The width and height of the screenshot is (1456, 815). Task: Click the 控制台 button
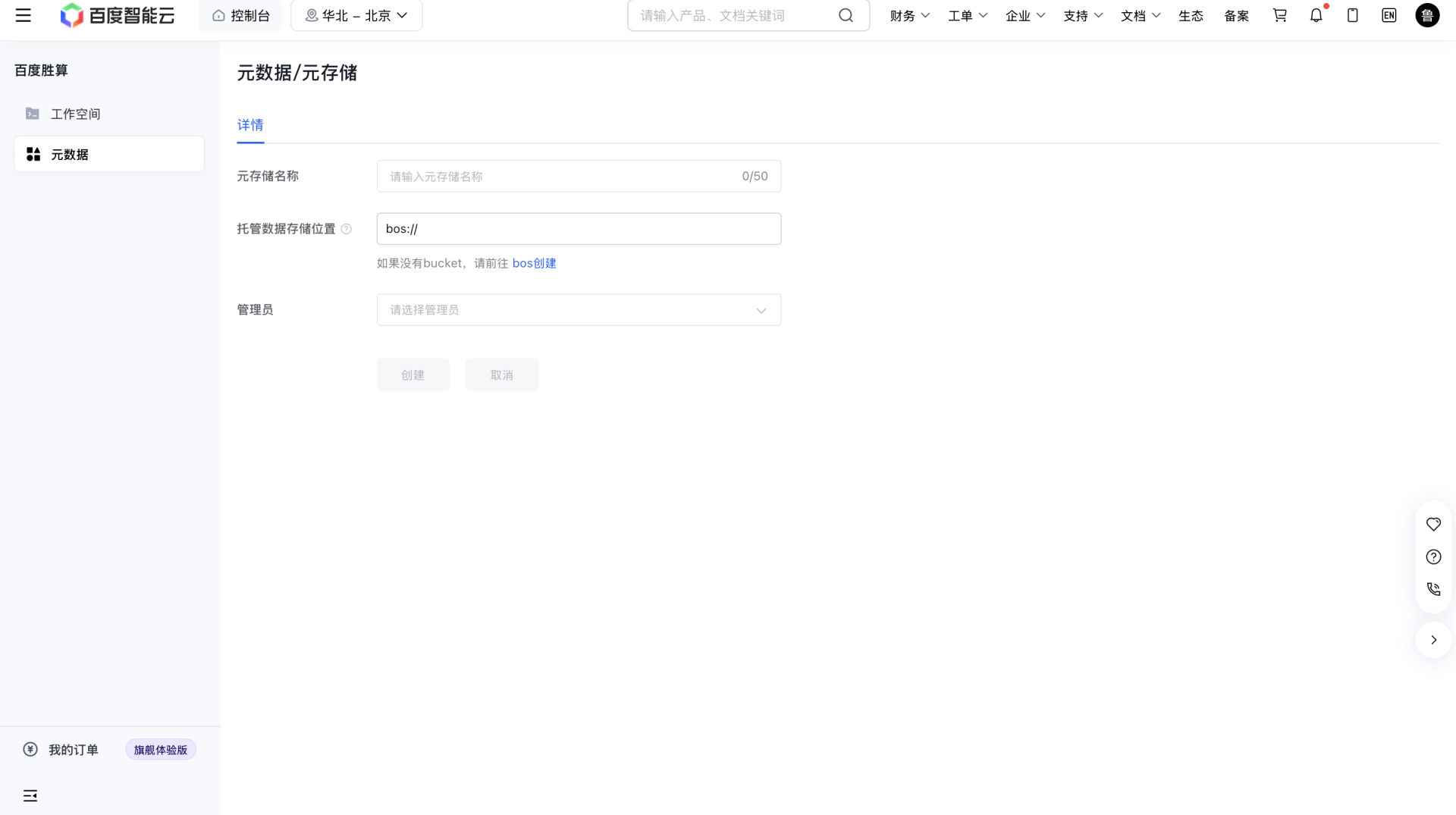(240, 15)
